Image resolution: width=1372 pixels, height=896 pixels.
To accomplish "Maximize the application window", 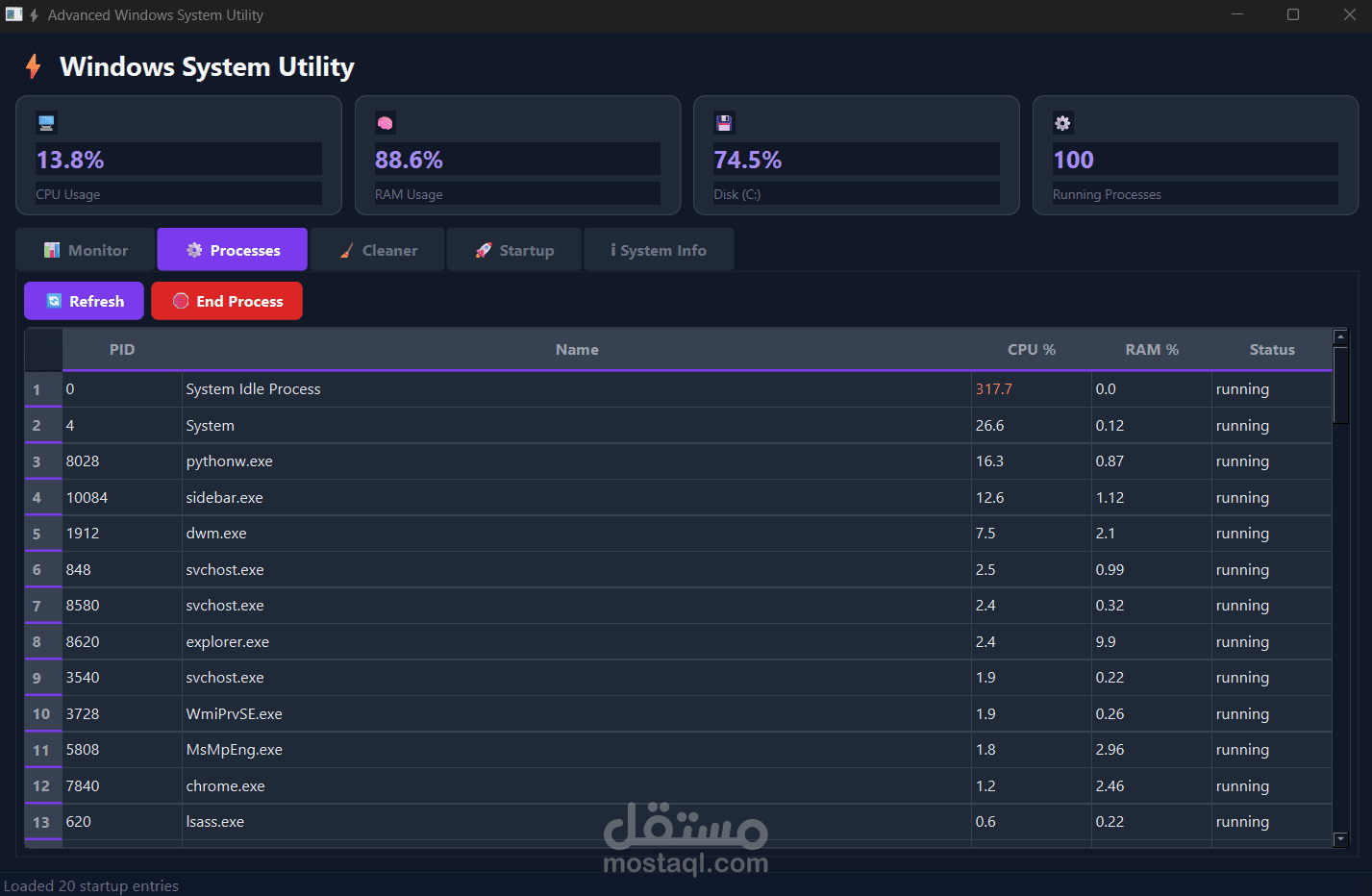I will [1293, 14].
